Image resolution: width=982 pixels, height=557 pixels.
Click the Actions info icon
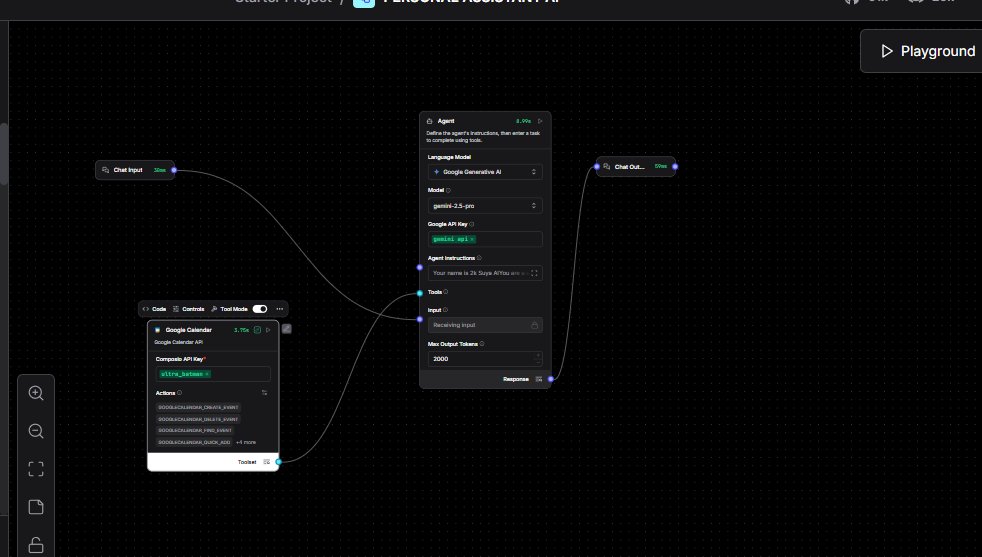179,393
